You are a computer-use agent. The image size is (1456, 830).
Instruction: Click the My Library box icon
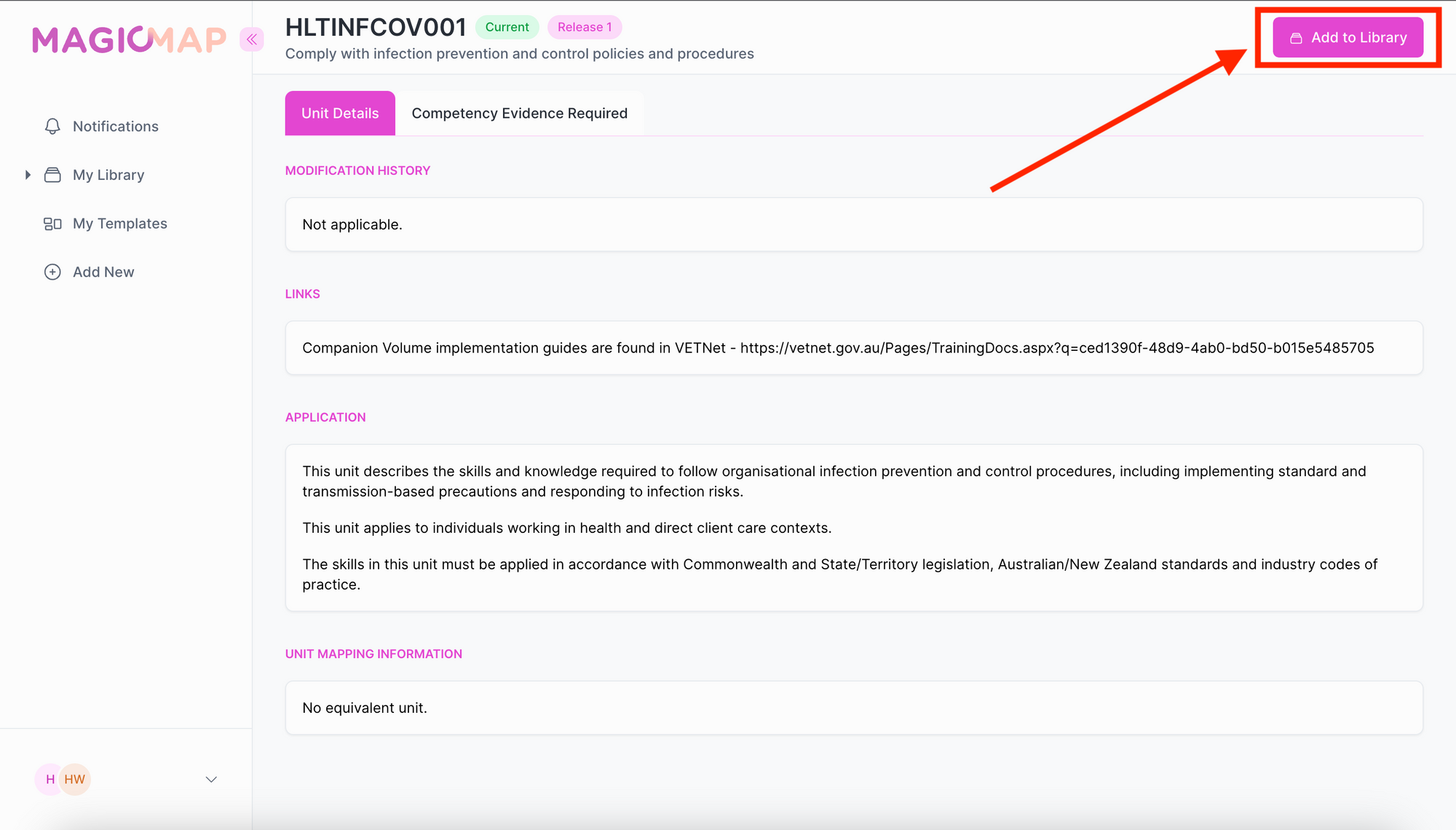tap(52, 175)
